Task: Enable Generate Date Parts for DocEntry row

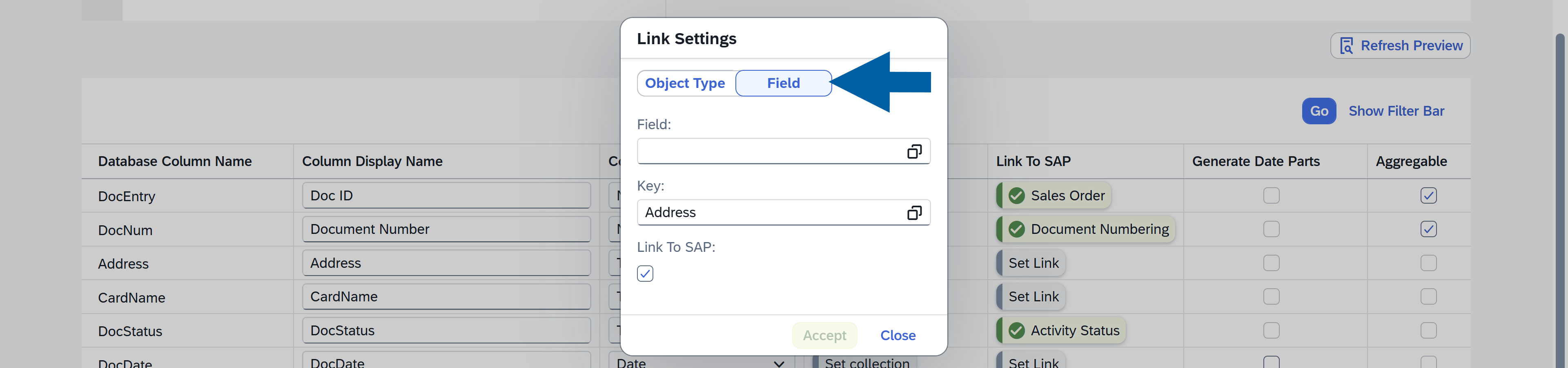Action: click(x=1271, y=195)
